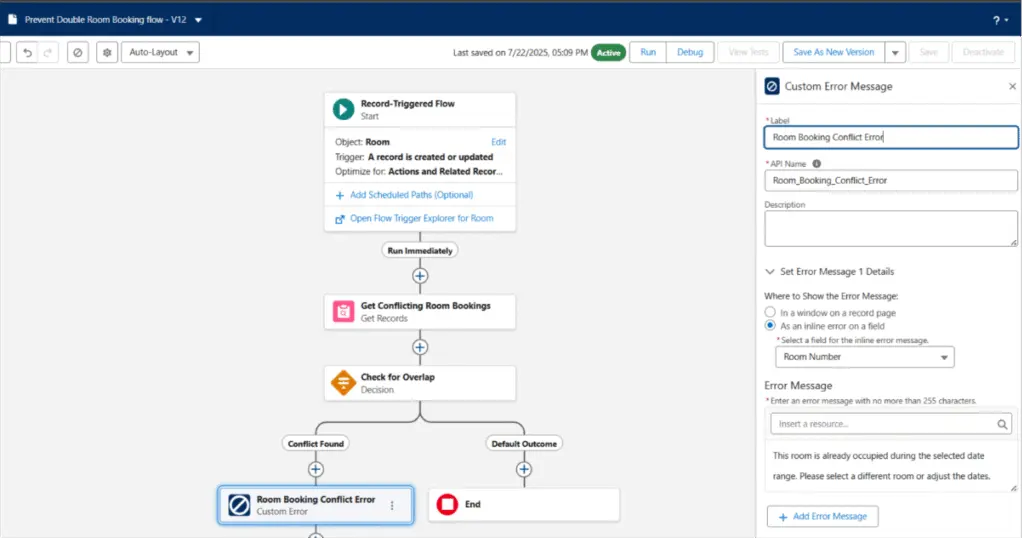This screenshot has height=538, width=1024.
Task: Click the search icon in Insert a resource
Action: 1002,424
